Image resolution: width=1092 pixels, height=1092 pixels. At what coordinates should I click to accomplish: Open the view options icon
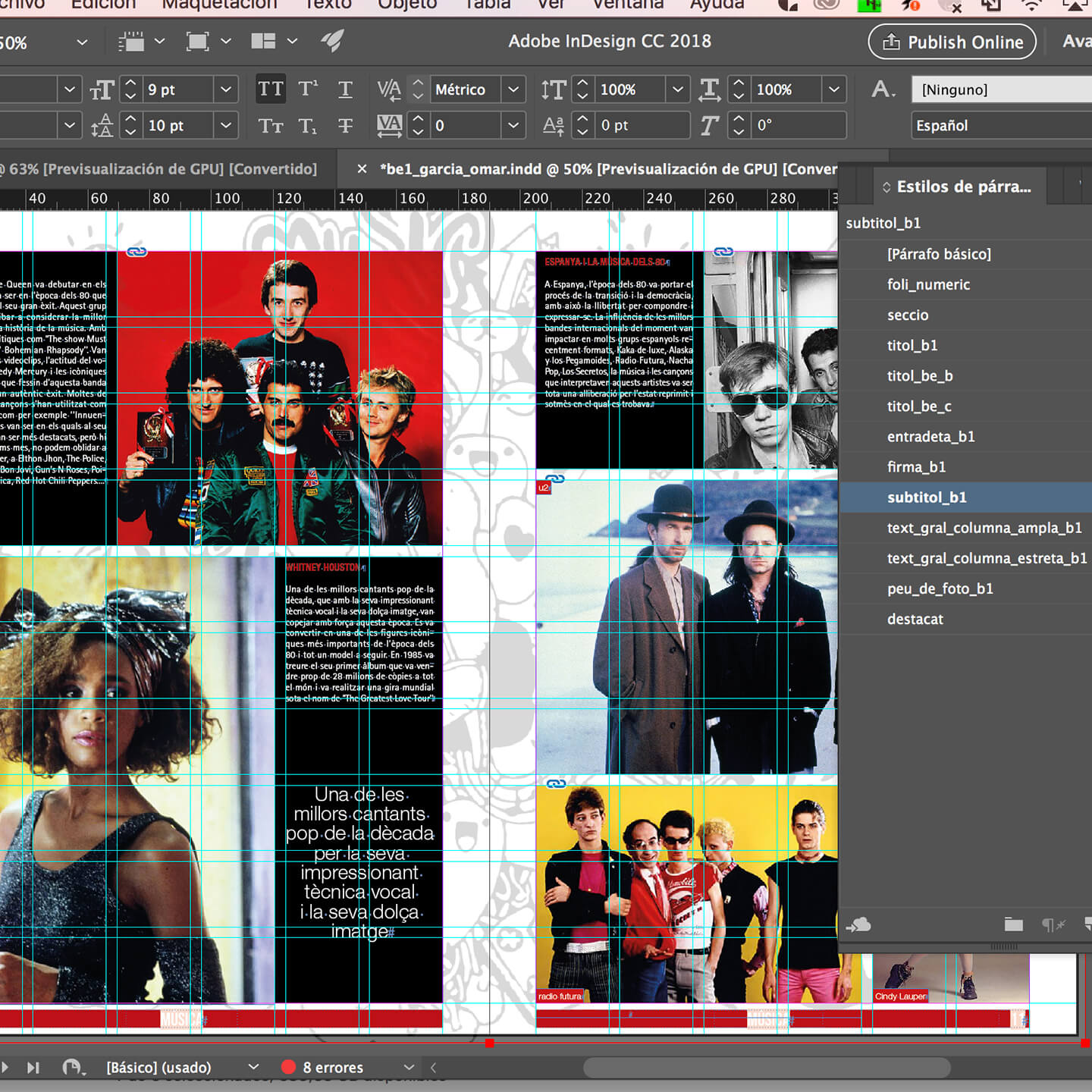[x=132, y=41]
